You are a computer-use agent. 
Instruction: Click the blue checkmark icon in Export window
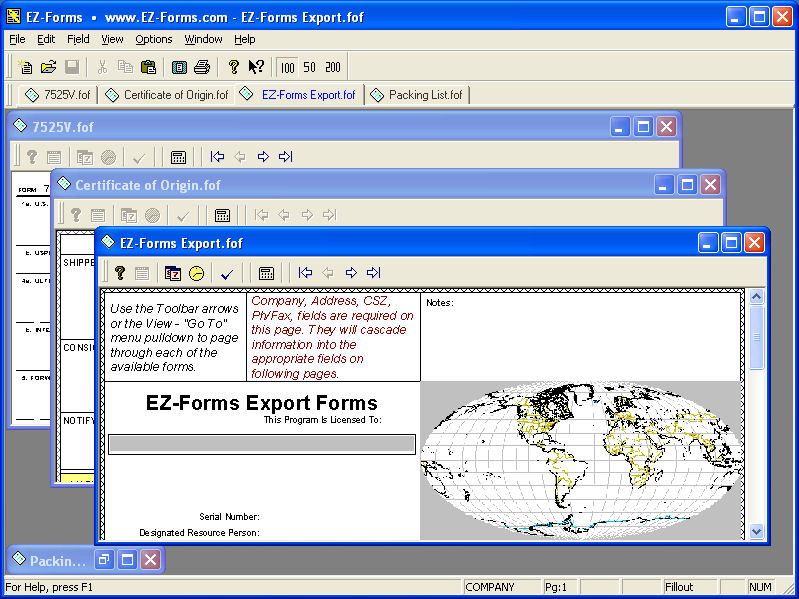[x=227, y=273]
